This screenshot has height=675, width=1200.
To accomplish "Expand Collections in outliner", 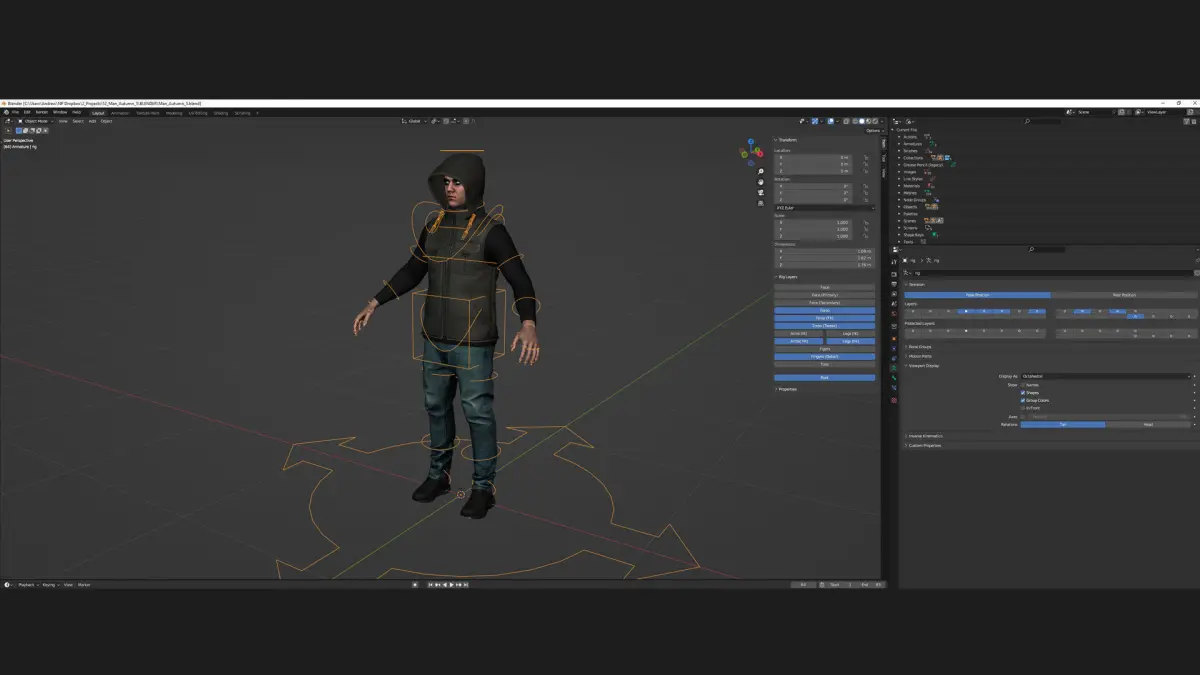I will click(x=898, y=158).
